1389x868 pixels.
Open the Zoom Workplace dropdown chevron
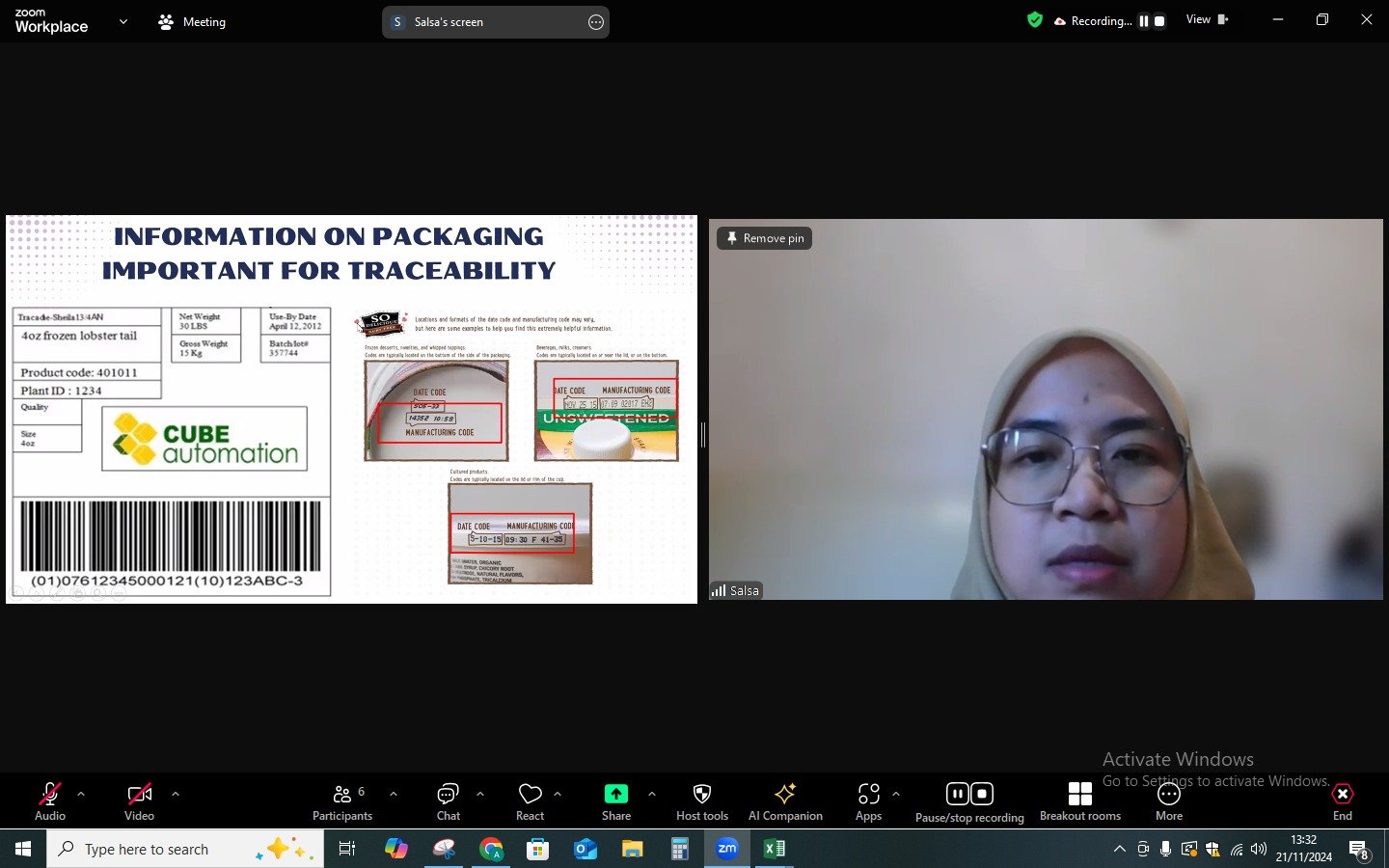click(123, 21)
